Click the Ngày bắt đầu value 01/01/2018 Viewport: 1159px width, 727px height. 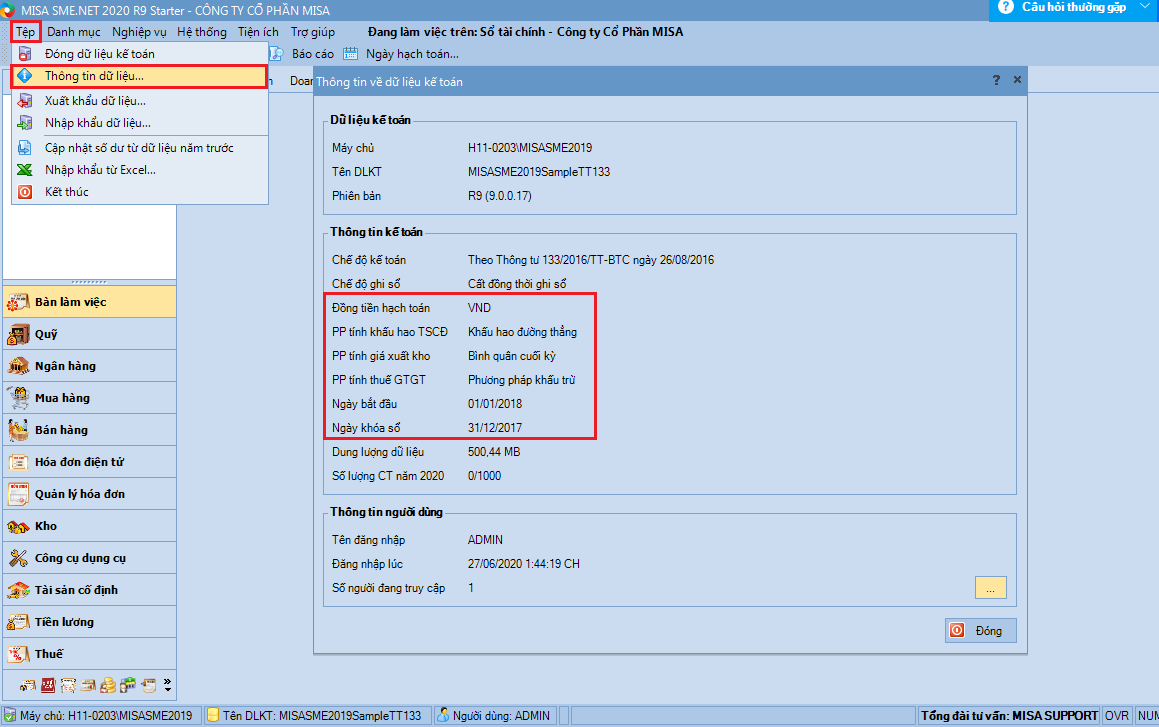point(494,404)
